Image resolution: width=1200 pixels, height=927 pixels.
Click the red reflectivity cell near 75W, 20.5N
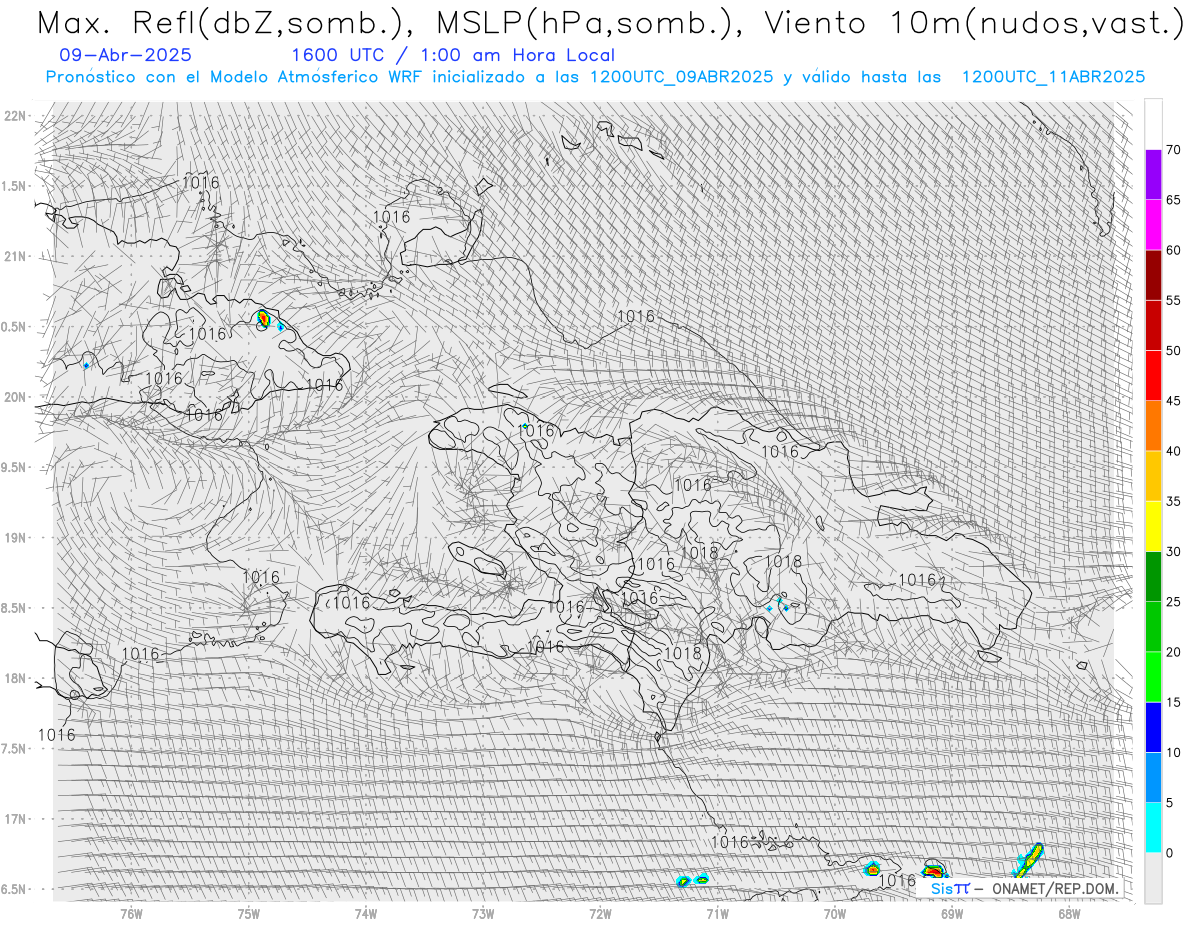(x=263, y=319)
